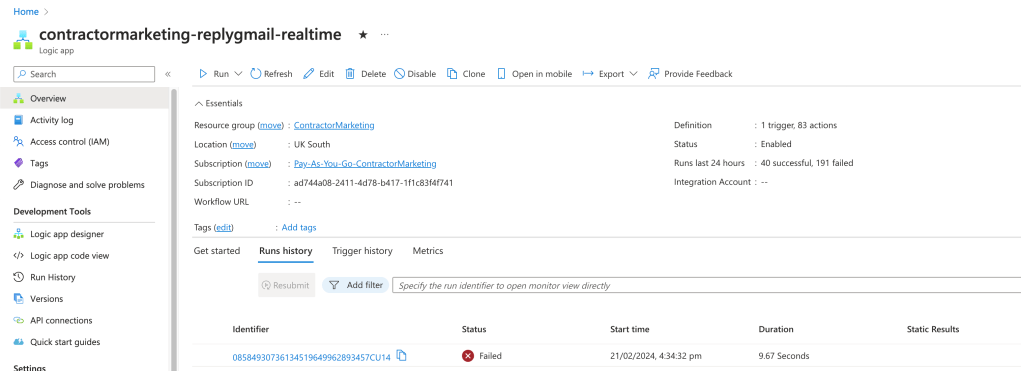Disable the logic app

[x=415, y=74]
